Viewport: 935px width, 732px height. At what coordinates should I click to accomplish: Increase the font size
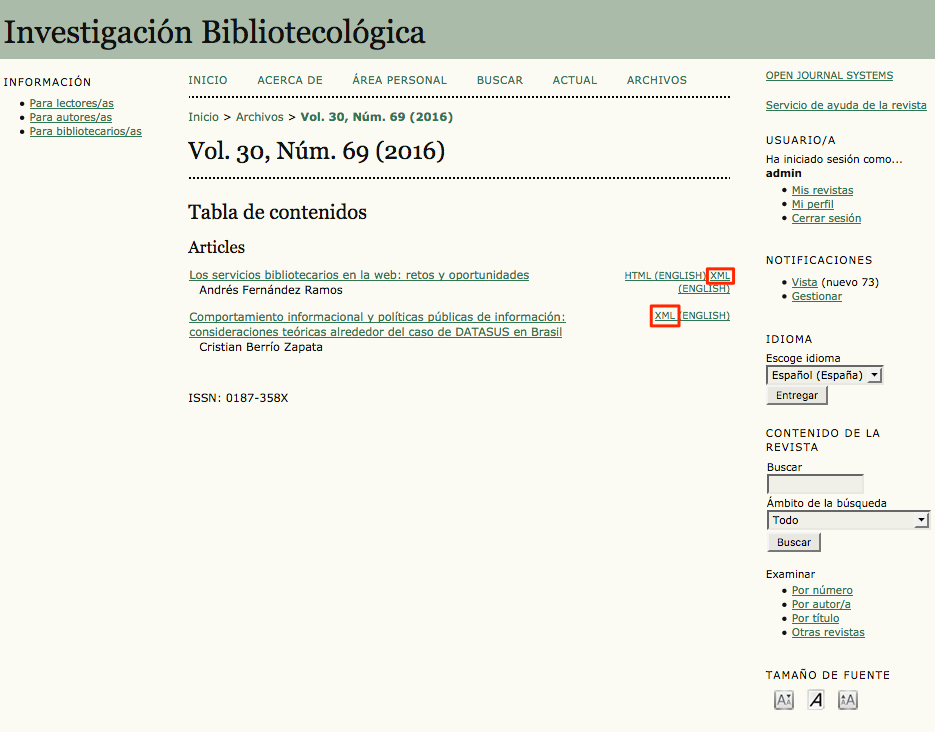[x=847, y=699]
